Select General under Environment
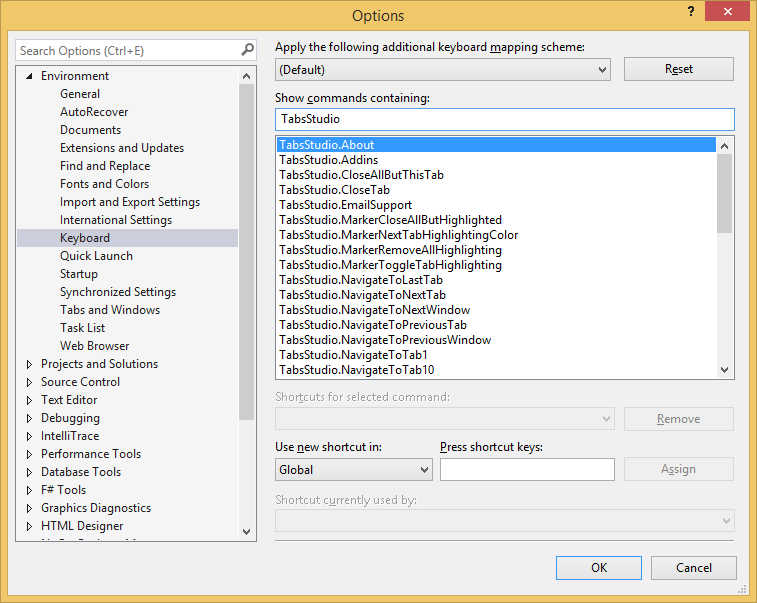Viewport: 757px width, 603px height. pos(80,94)
